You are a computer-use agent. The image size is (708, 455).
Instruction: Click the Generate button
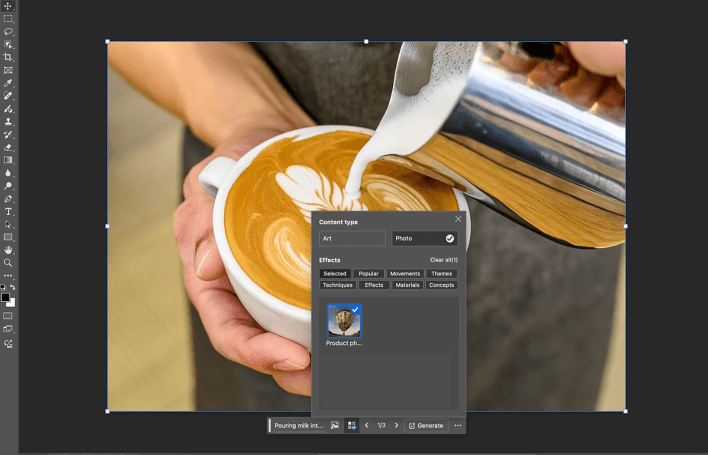[x=425, y=425]
